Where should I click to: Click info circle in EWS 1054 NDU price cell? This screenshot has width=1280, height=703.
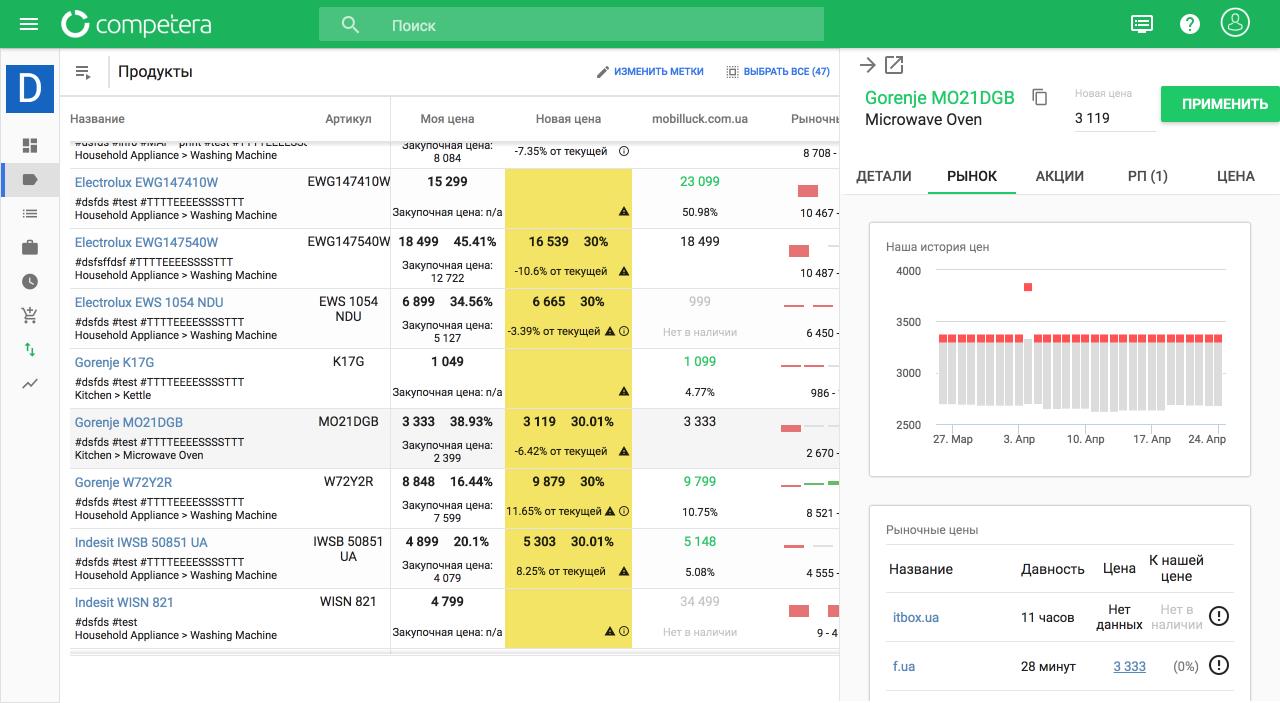[x=624, y=331]
